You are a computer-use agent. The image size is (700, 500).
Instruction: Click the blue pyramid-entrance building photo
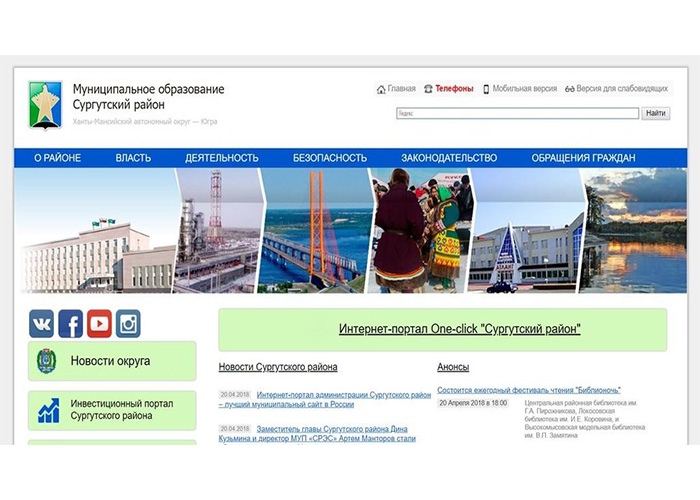[x=527, y=231]
